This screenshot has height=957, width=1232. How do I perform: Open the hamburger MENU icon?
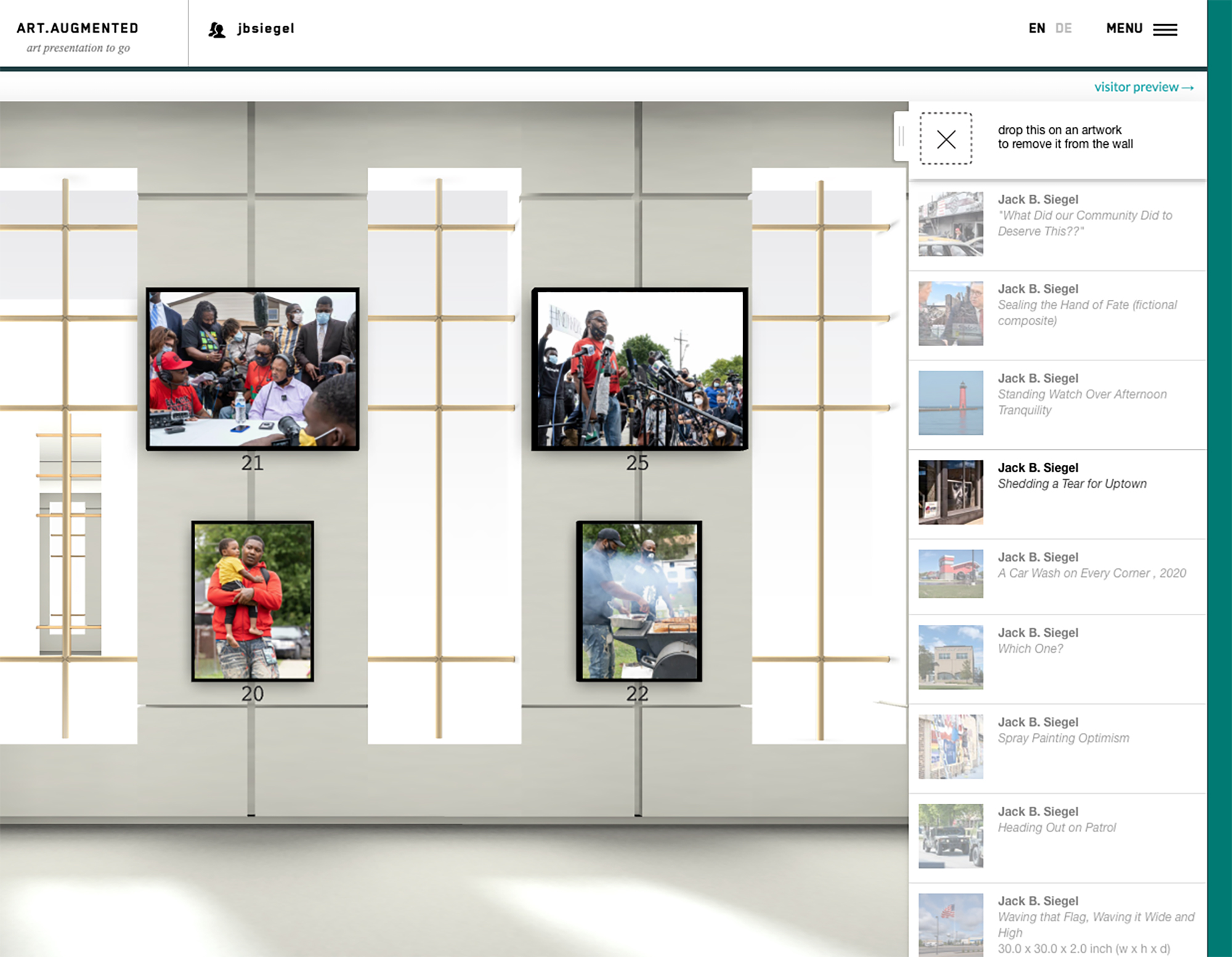point(1165,29)
